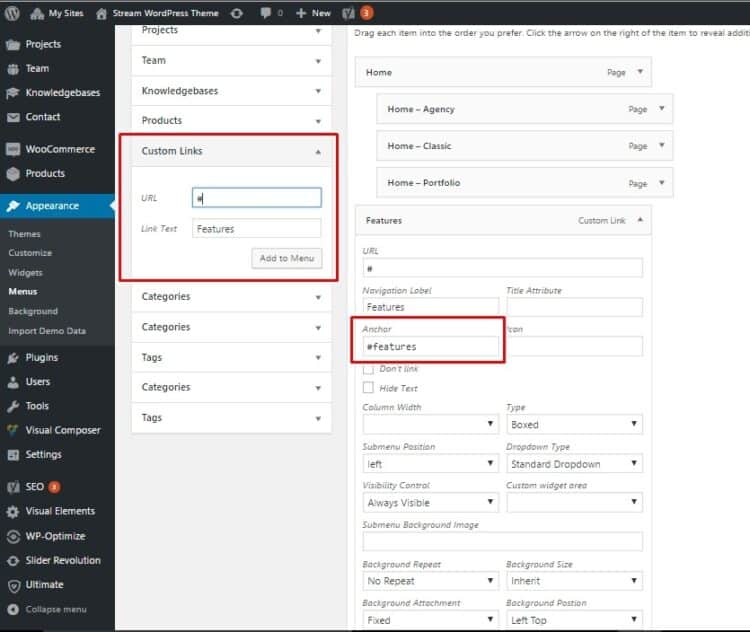Open Plugins from the sidebar icon
Screen dimensions: 750x632
pyautogui.click(x=13, y=358)
